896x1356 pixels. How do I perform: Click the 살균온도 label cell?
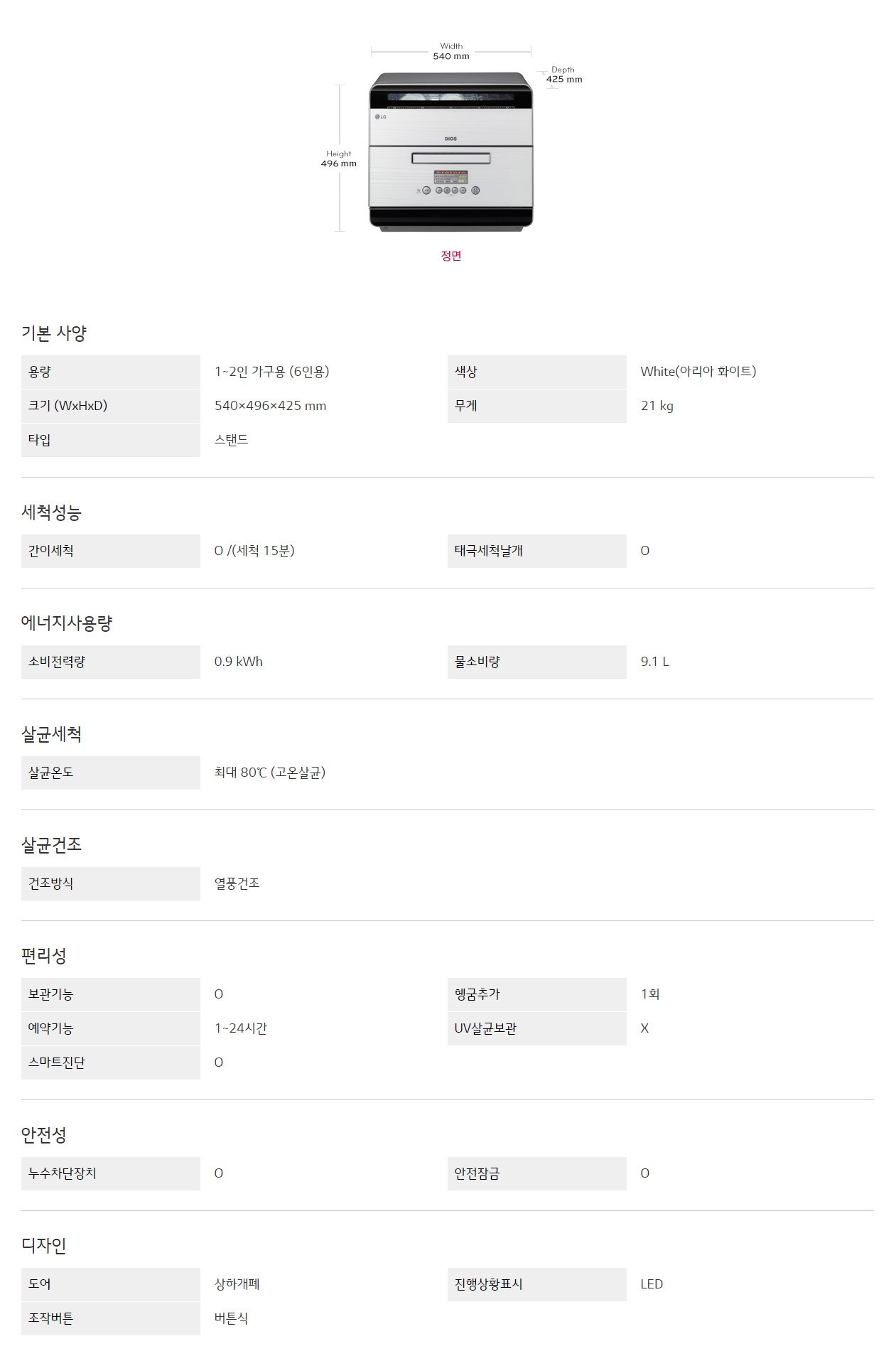click(x=111, y=773)
